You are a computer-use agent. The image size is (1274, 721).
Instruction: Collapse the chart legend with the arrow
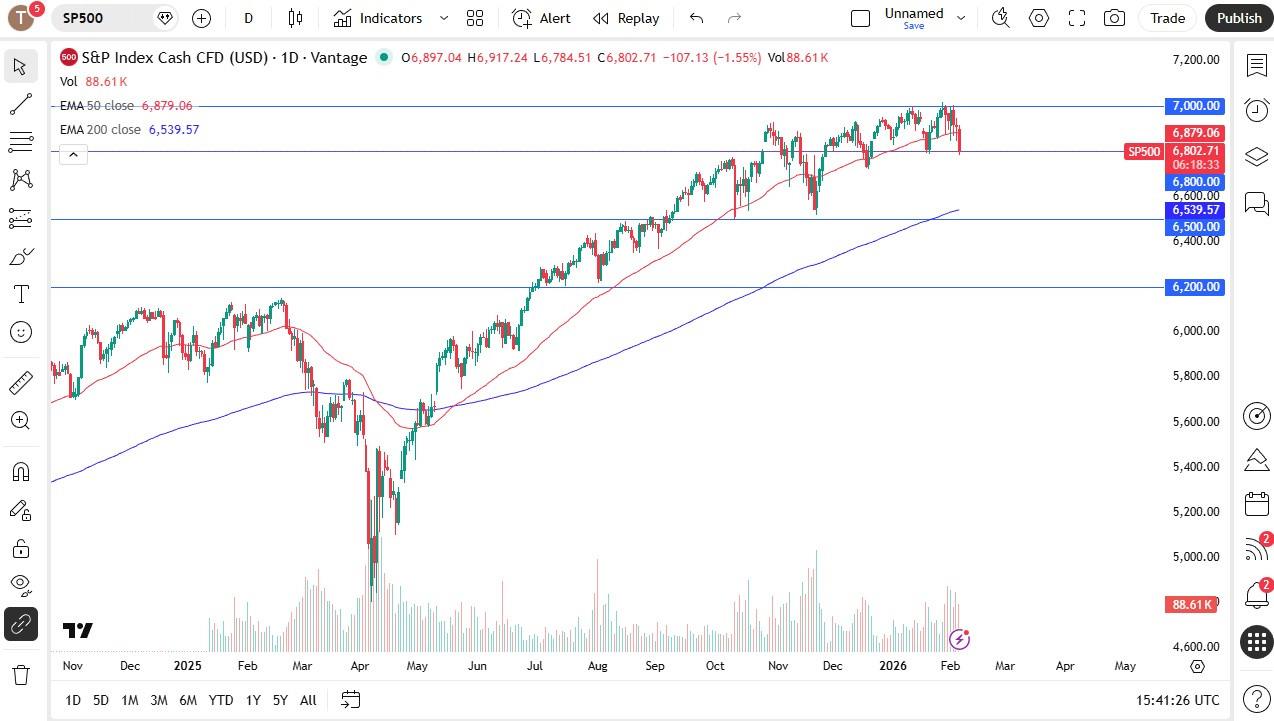pos(73,154)
